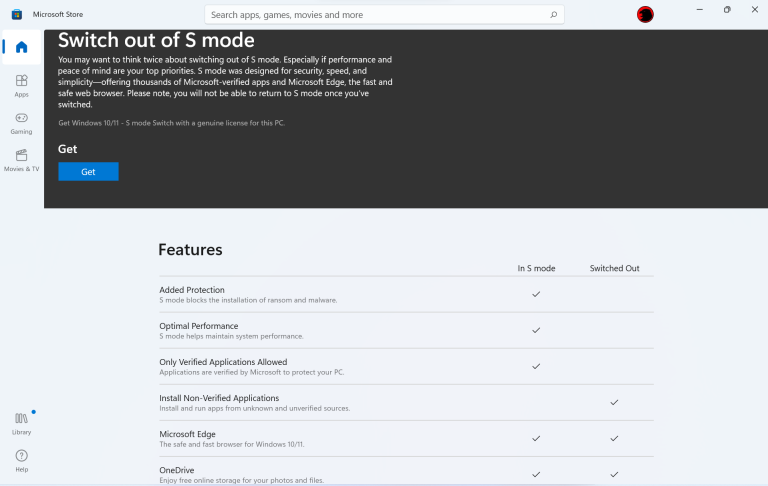Open the Apps section in sidebar
The width and height of the screenshot is (768, 486).
tap(21, 85)
